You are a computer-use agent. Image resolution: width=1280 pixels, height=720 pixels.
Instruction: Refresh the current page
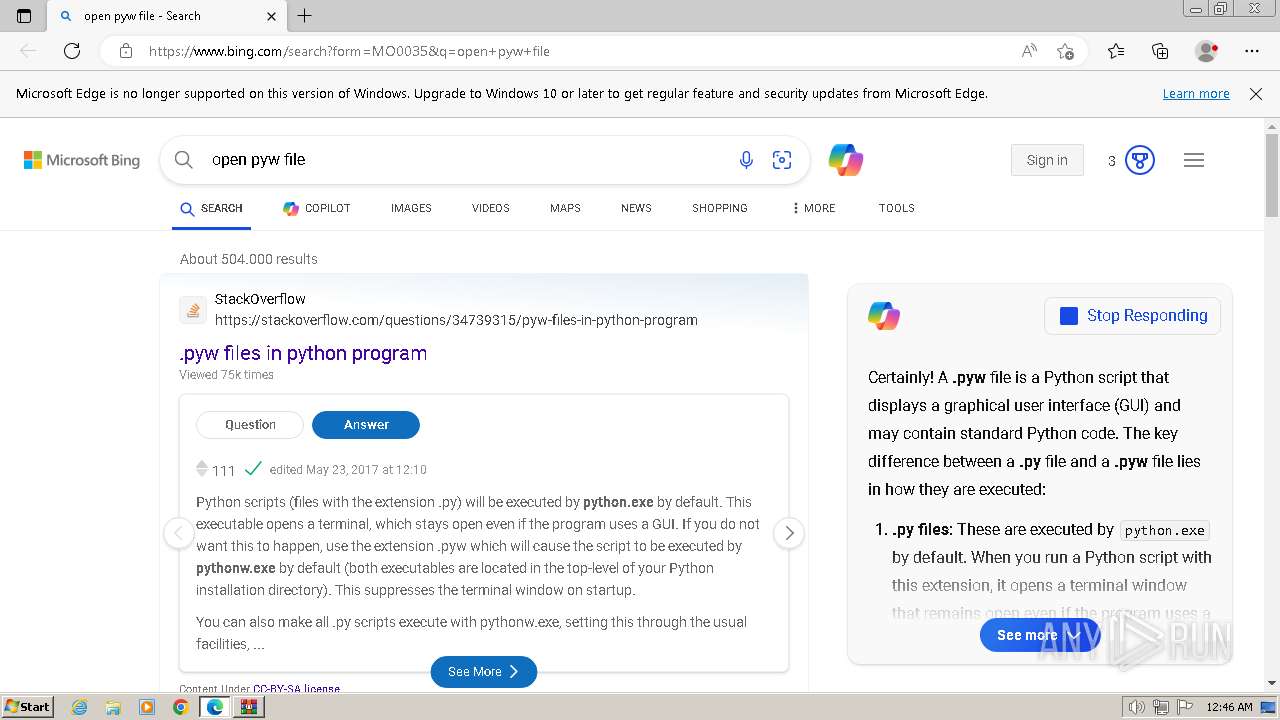tap(72, 51)
